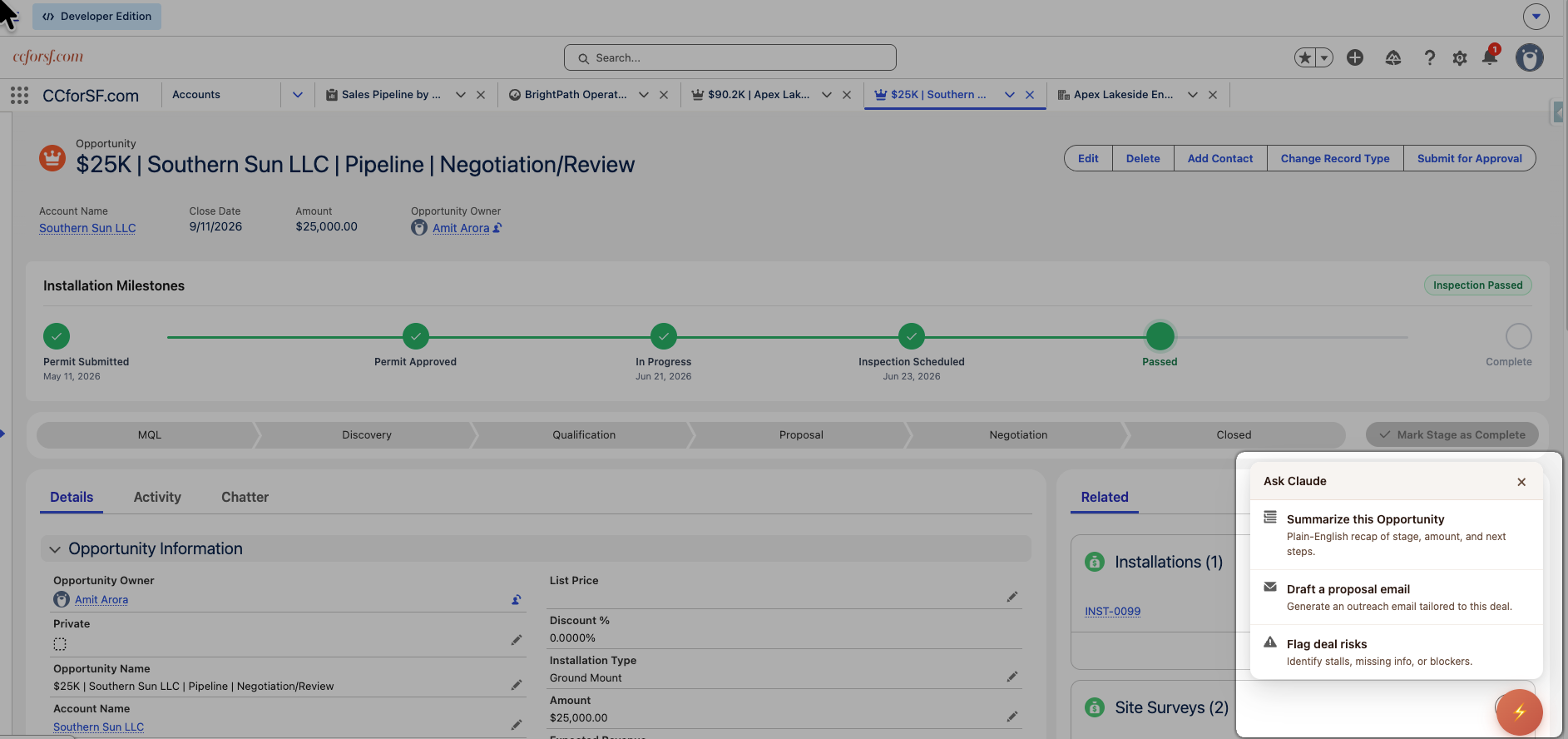Click the orange Opportunity crown icon

click(x=52, y=157)
